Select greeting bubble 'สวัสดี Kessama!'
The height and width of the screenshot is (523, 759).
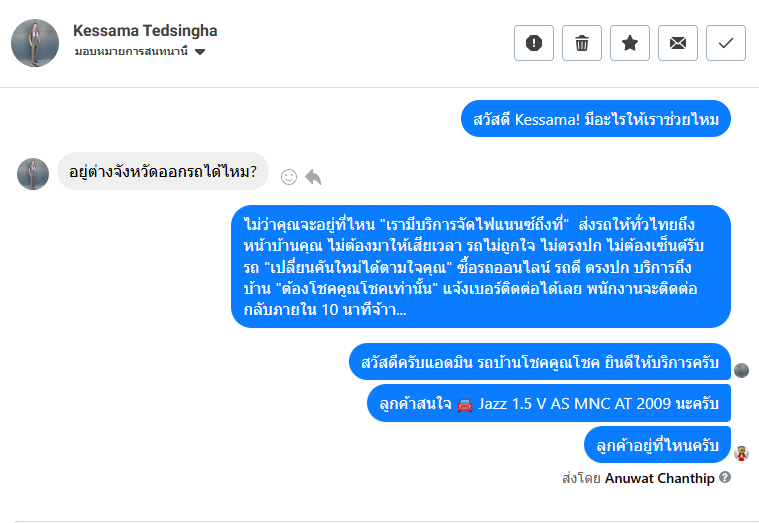point(595,119)
